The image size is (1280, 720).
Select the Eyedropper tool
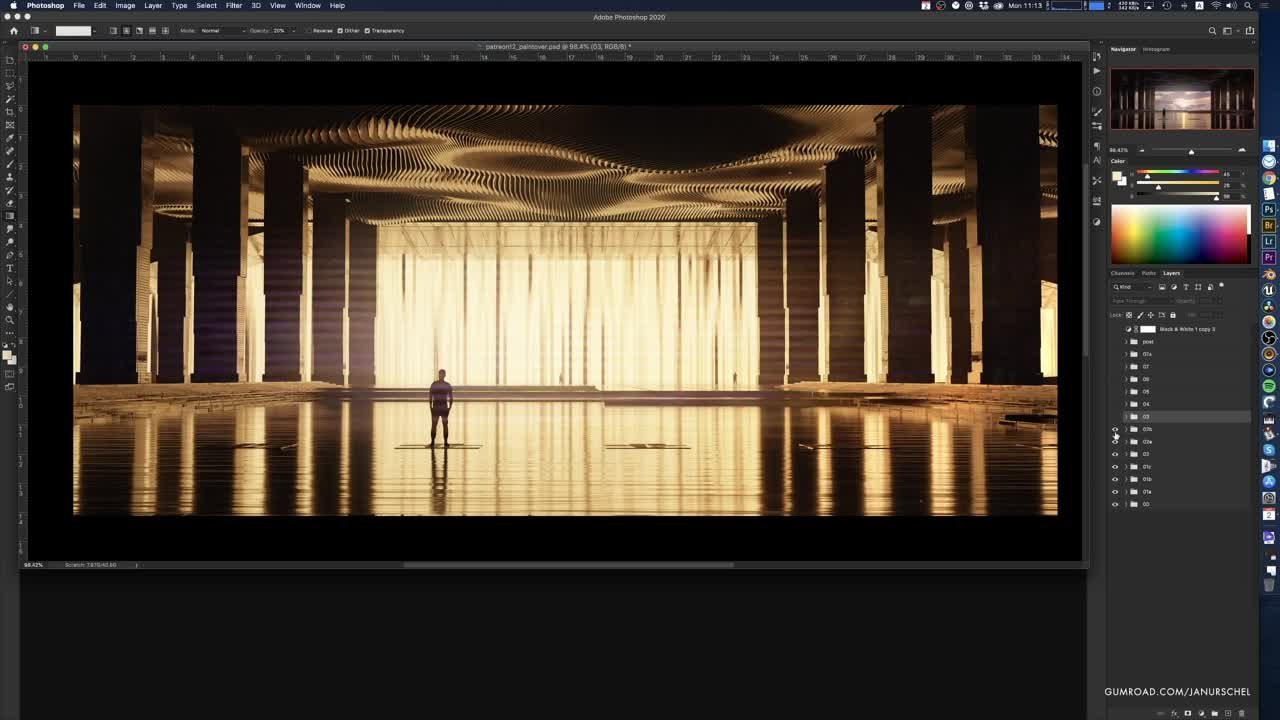click(9, 138)
